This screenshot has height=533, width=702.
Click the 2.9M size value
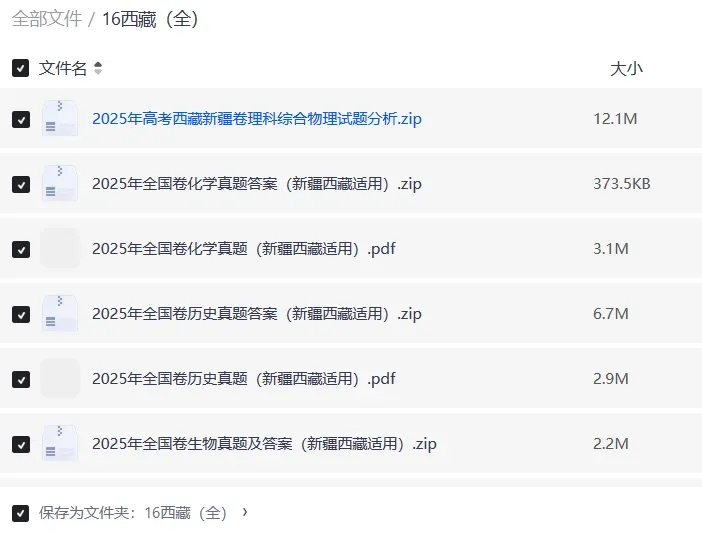coord(611,379)
